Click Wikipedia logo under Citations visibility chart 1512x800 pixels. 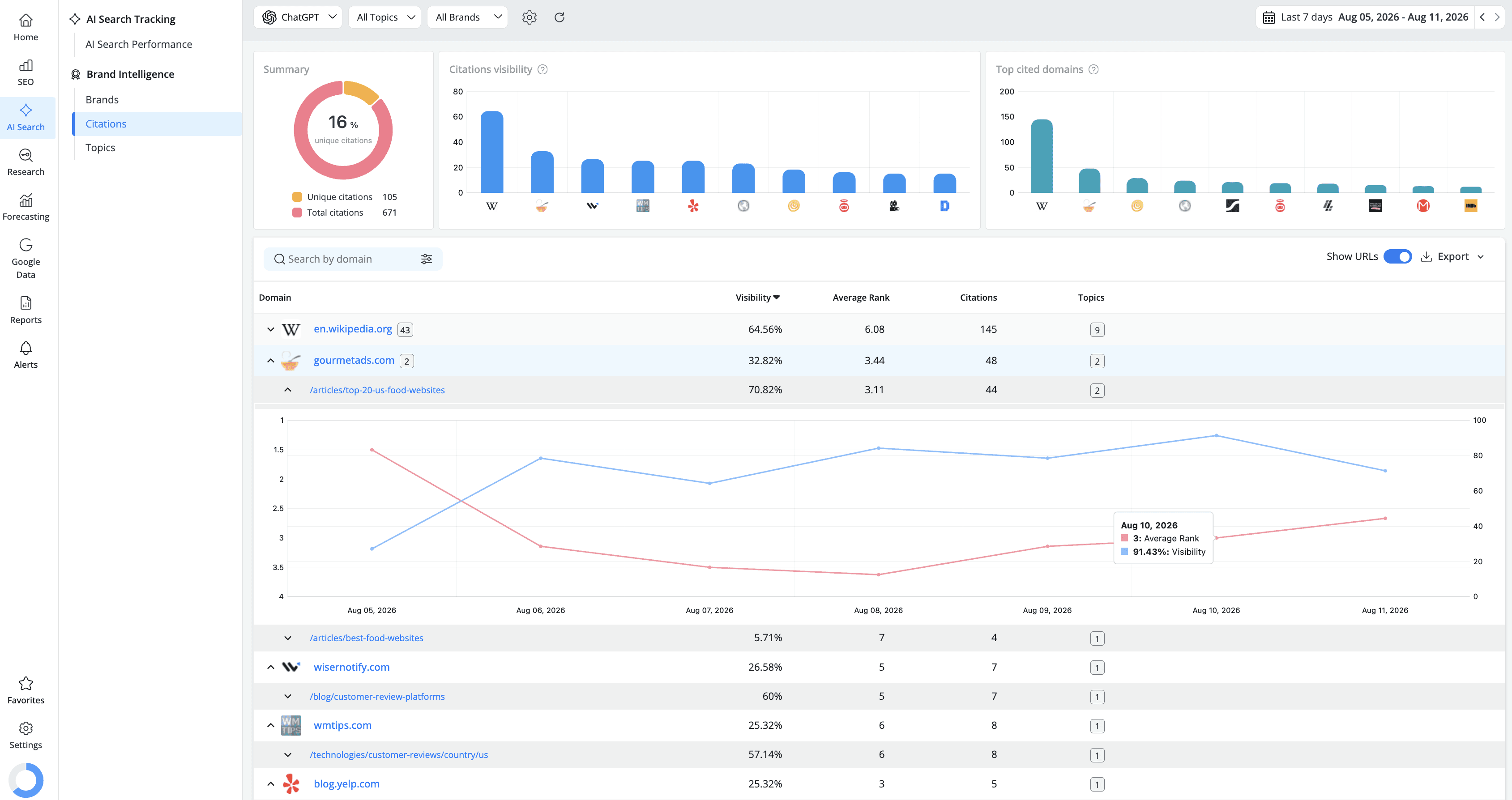pyautogui.click(x=492, y=206)
